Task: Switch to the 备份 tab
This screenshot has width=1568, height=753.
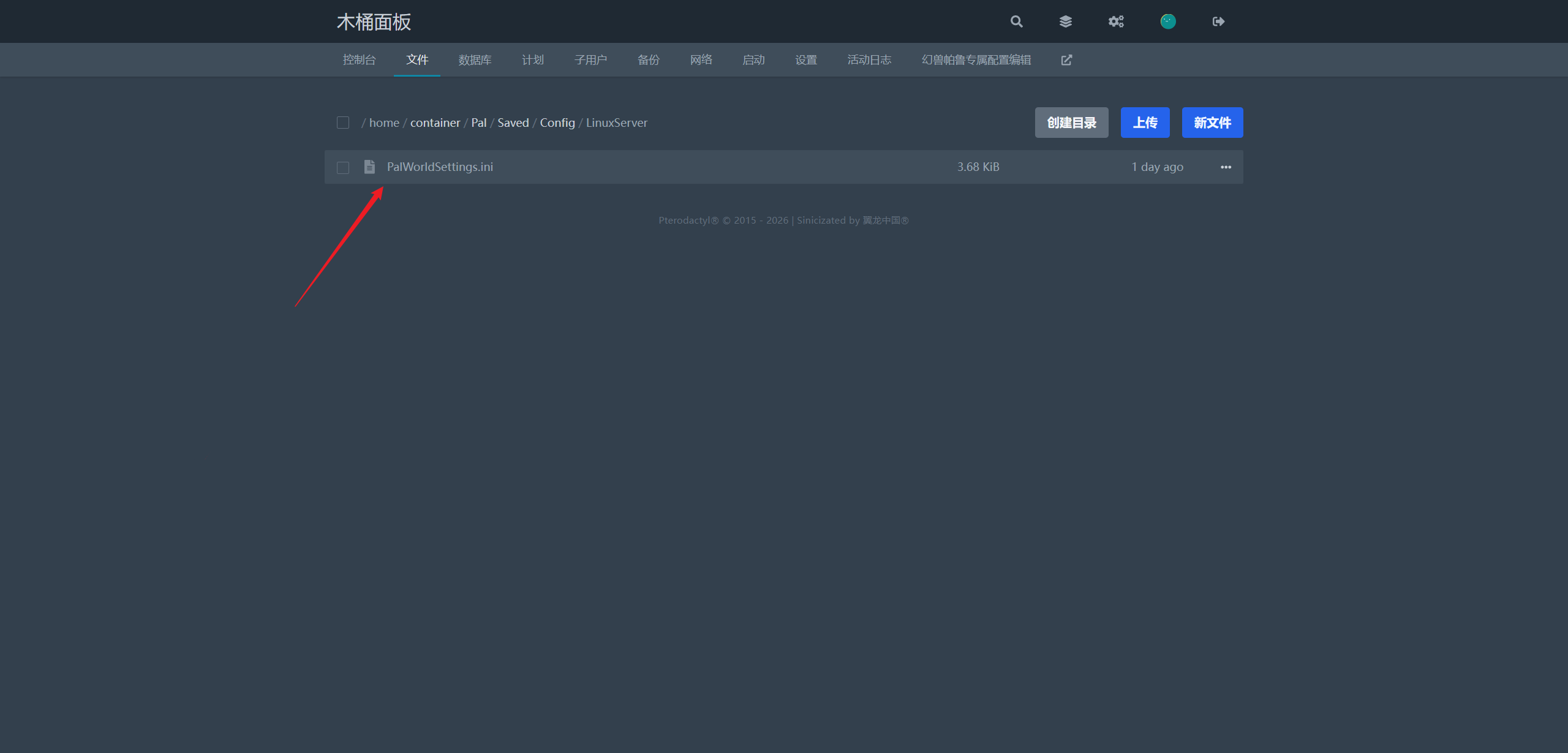Action: [649, 60]
